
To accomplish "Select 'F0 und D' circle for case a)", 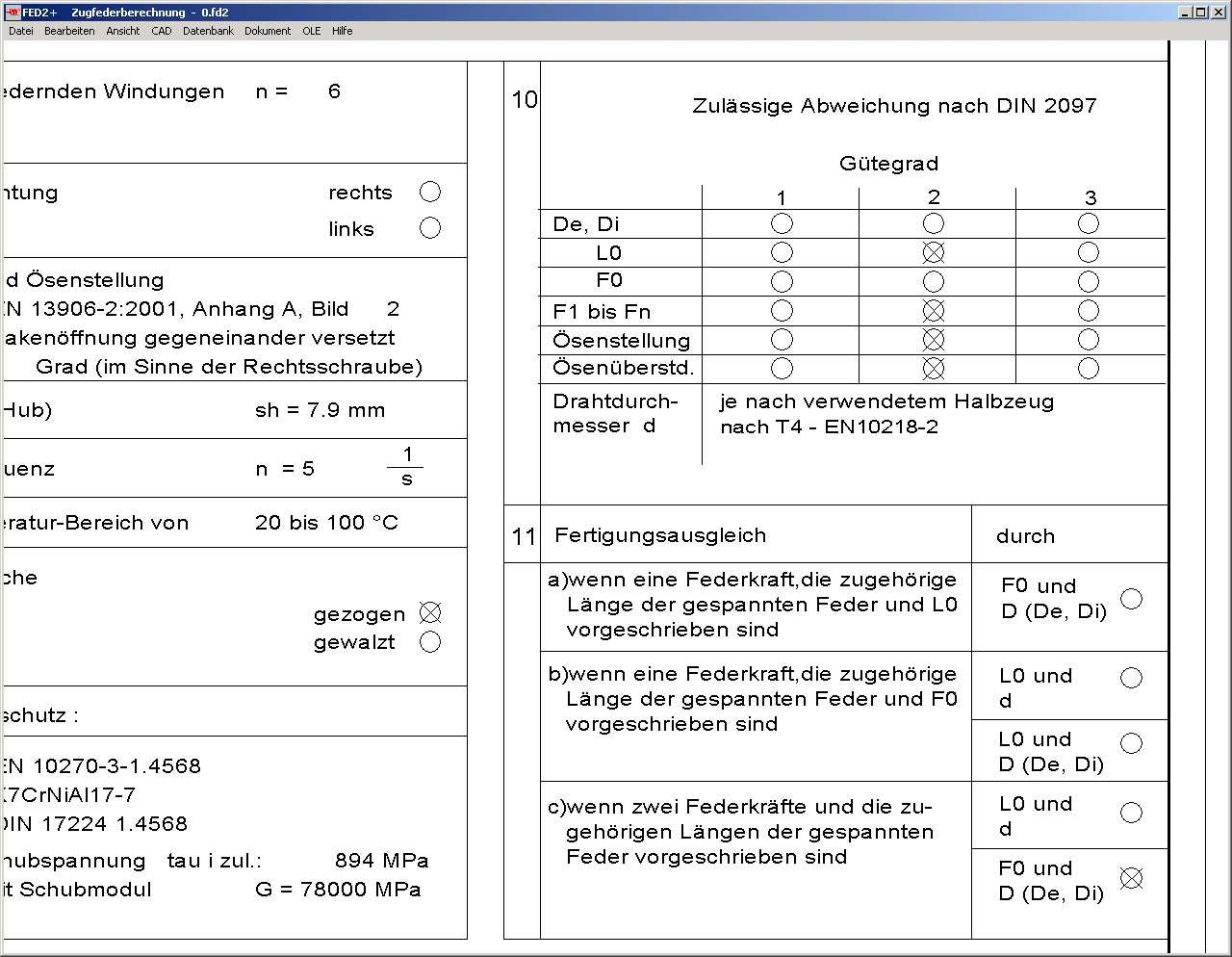I will pyautogui.click(x=1132, y=599).
